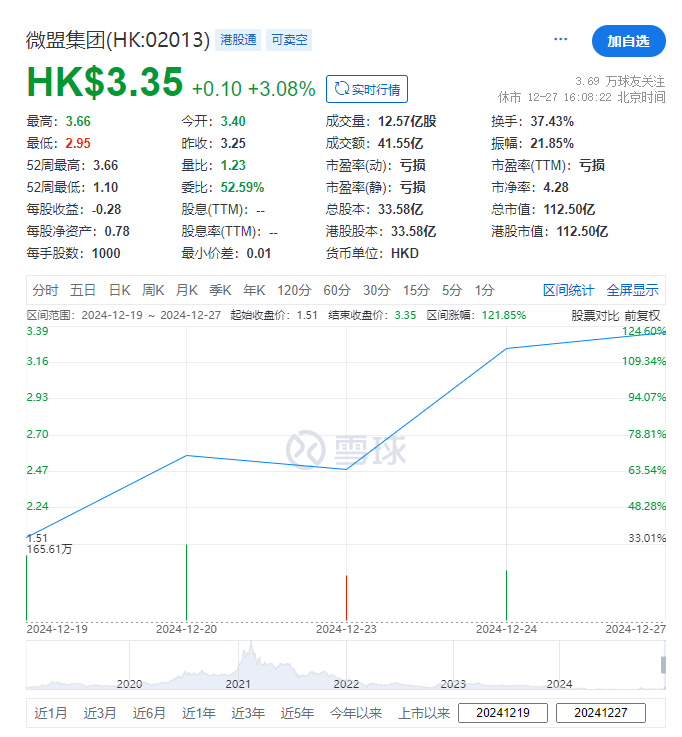The width and height of the screenshot is (682, 737).
Task: Select the 60分 interval tab
Action: point(337,290)
